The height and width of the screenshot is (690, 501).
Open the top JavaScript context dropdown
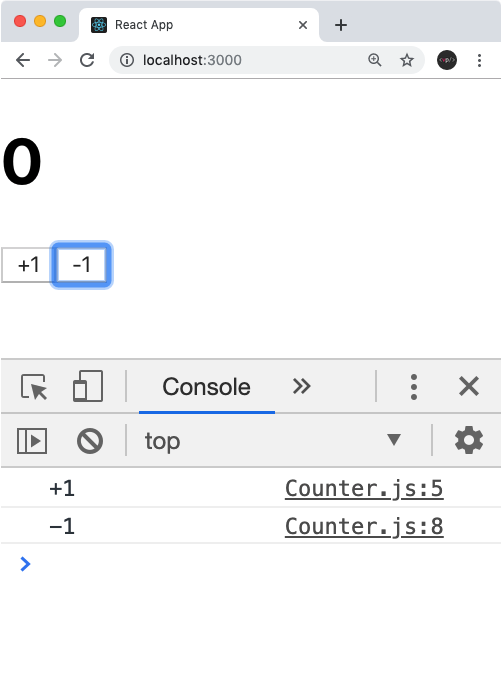point(273,440)
